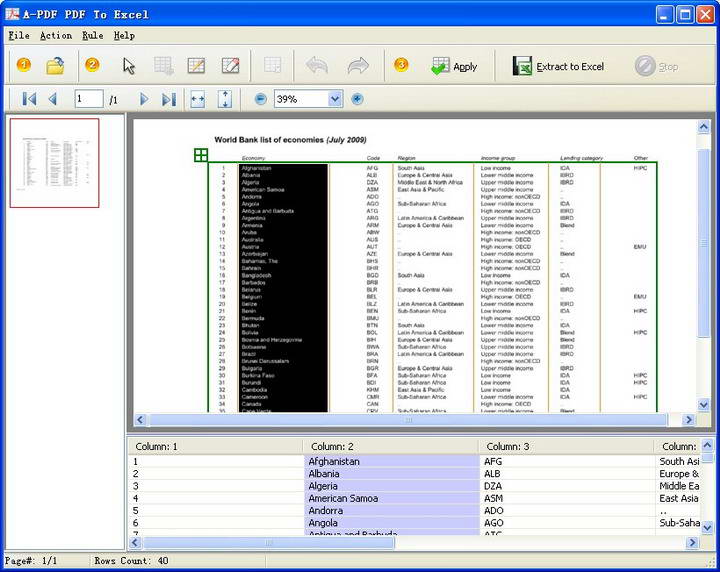Viewport: 720px width, 572px height.
Task: Click the grayed grid table icon
Action: click(272, 65)
